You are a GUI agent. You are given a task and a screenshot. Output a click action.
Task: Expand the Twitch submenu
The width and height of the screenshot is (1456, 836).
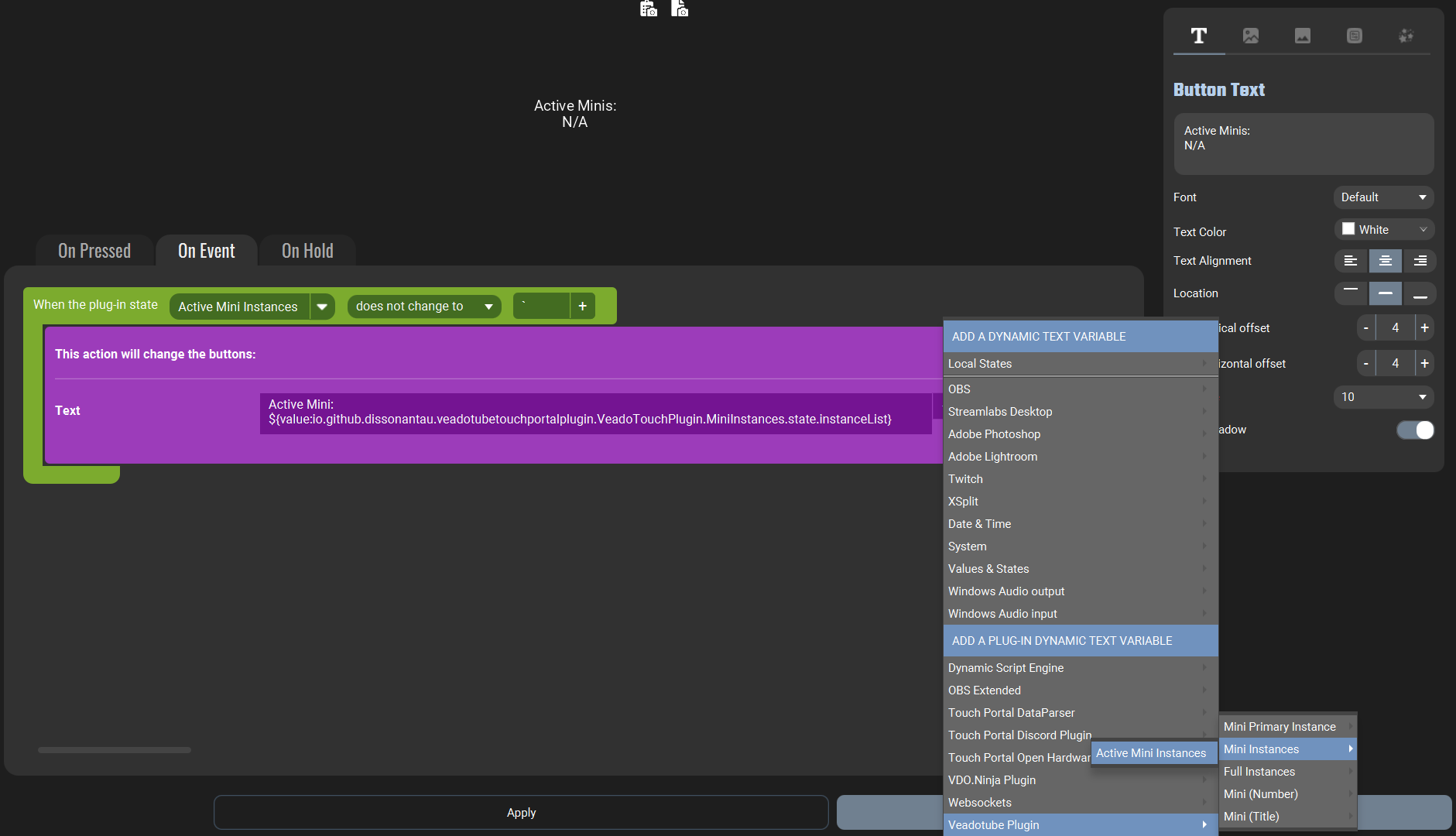point(1081,479)
